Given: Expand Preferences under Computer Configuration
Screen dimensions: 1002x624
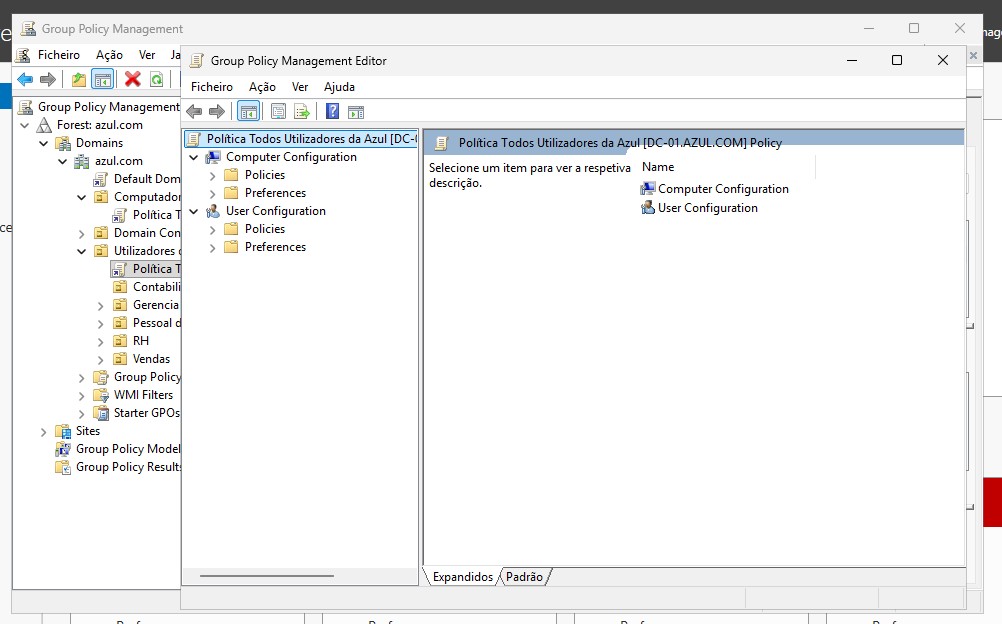Looking at the screenshot, I should point(212,193).
